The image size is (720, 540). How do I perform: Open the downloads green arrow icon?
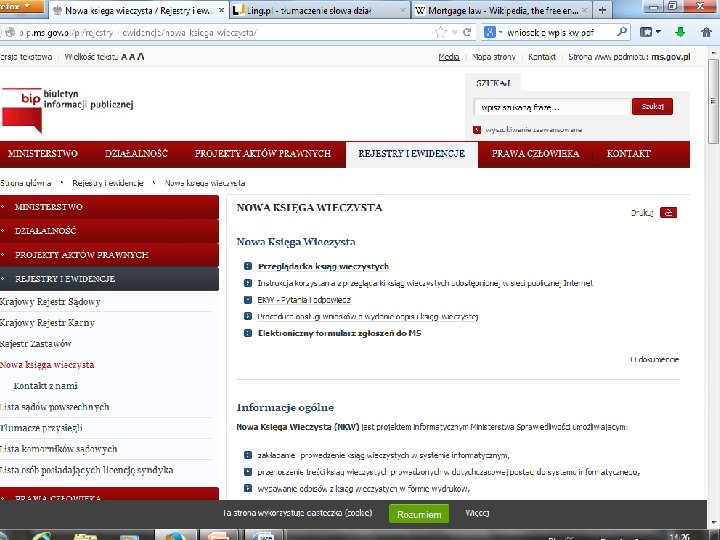680,32
